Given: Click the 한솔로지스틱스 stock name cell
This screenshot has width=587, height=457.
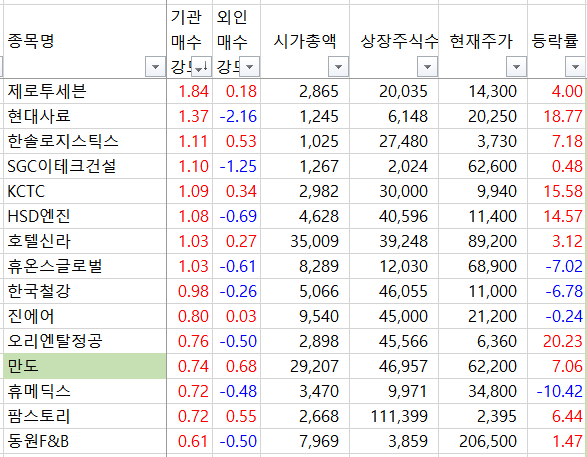Looking at the screenshot, I should click(85, 141).
